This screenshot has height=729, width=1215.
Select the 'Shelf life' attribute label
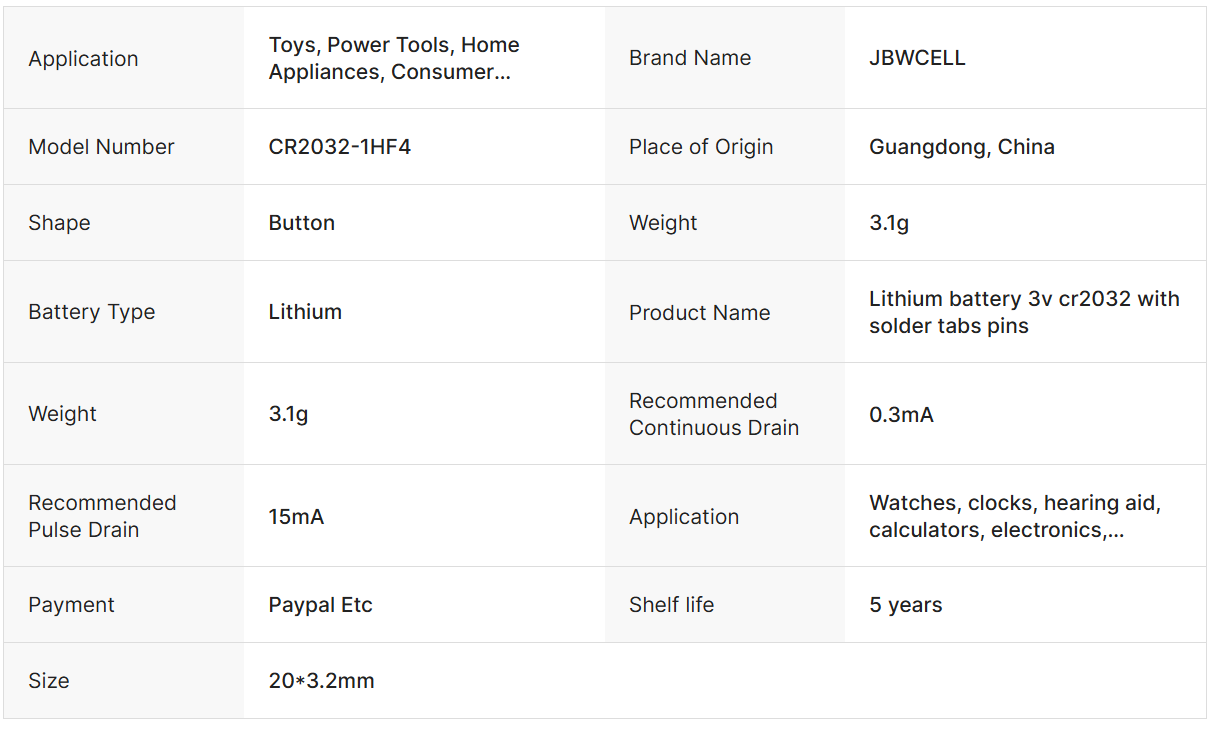point(671,605)
